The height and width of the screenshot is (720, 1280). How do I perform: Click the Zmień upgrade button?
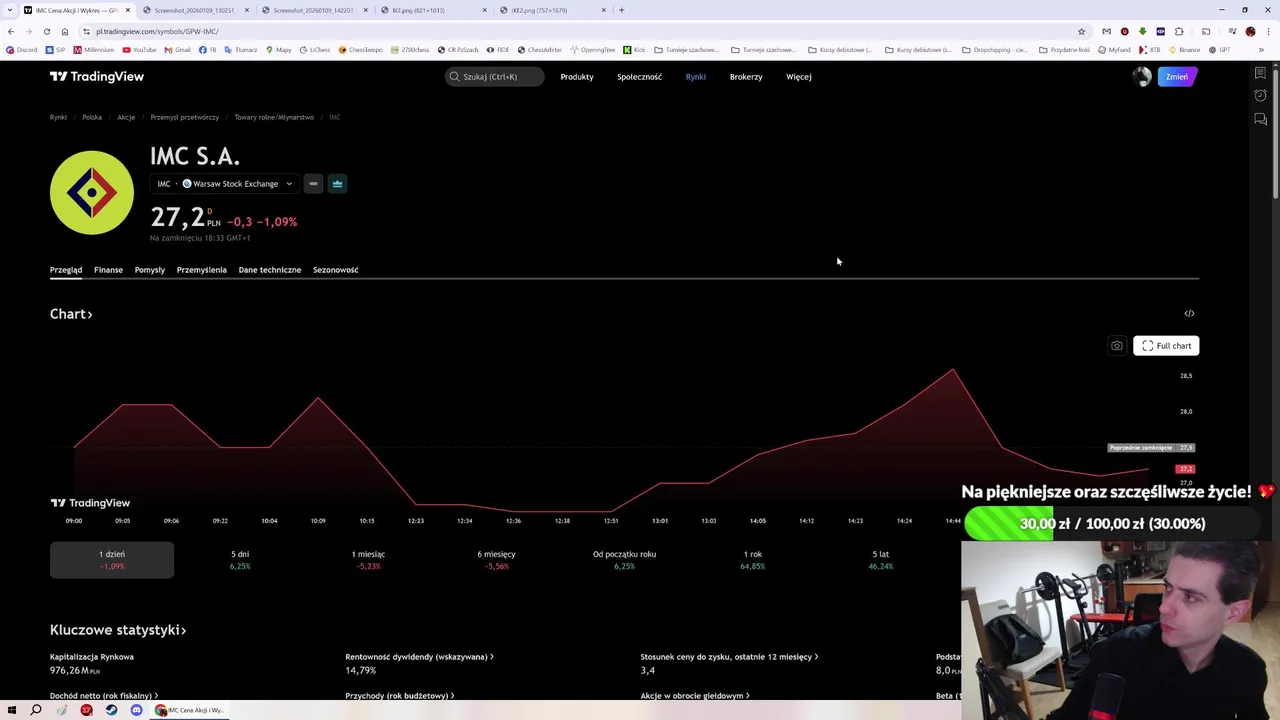click(x=1177, y=77)
